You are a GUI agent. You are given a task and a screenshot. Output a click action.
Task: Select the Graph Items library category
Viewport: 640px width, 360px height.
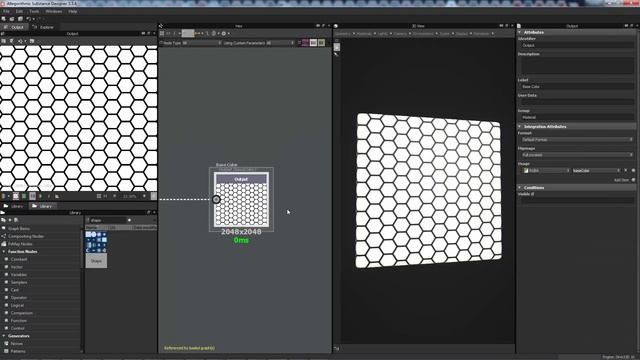[19, 229]
